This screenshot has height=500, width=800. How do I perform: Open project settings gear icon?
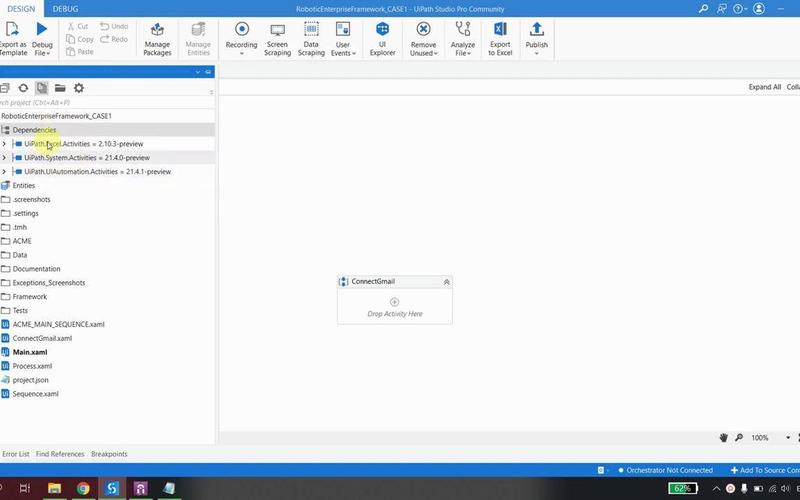(79, 88)
